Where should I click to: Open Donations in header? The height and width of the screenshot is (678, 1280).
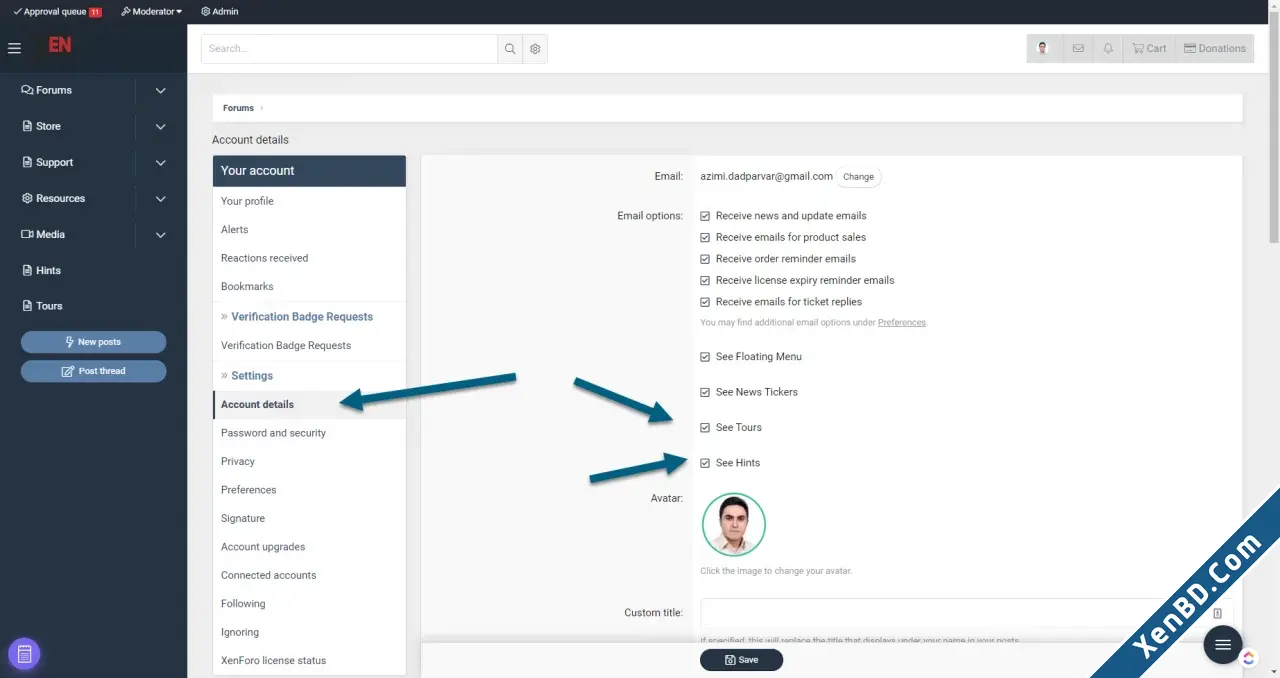coord(1214,48)
